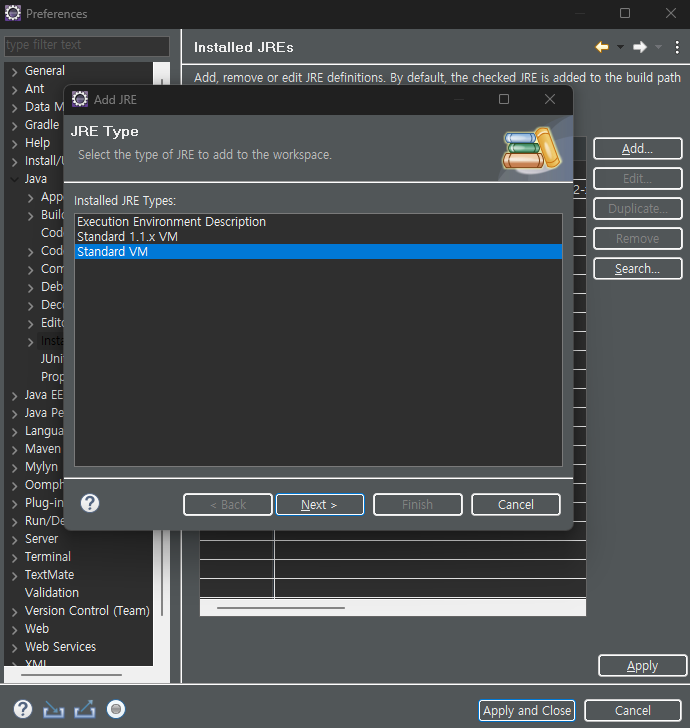Focus the type filter text field

click(87, 45)
